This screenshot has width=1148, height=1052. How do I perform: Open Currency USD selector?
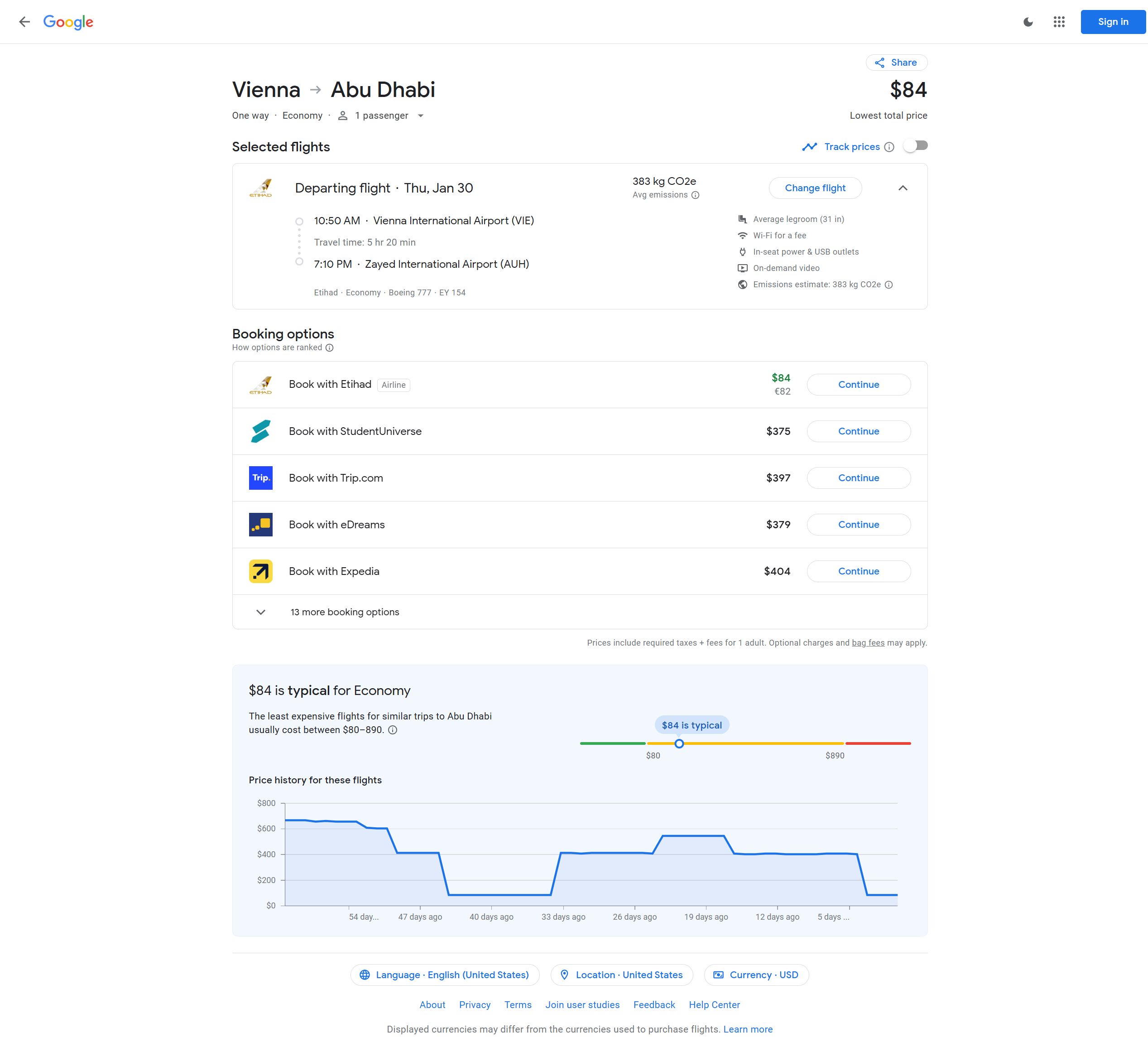point(756,975)
